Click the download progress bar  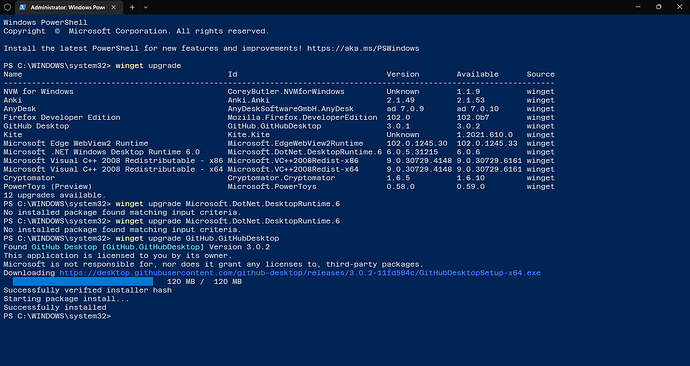point(83,282)
